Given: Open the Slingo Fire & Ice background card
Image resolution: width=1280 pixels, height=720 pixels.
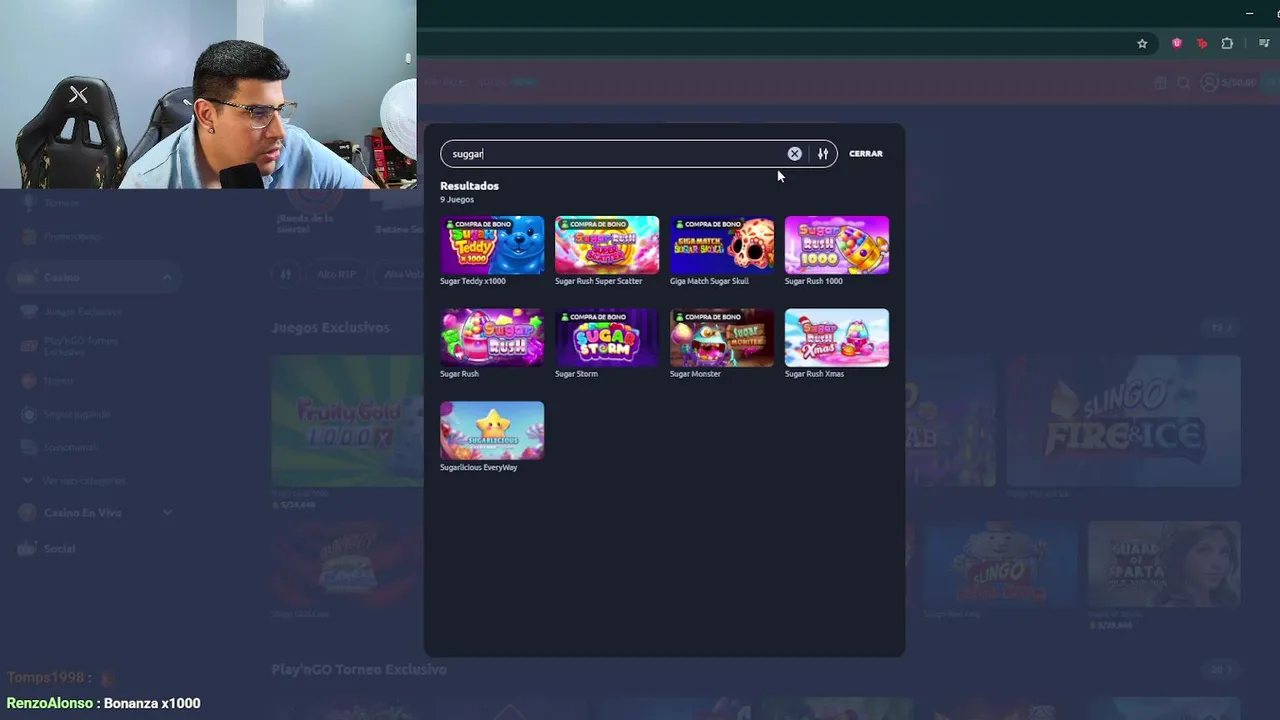Looking at the screenshot, I should [1124, 421].
